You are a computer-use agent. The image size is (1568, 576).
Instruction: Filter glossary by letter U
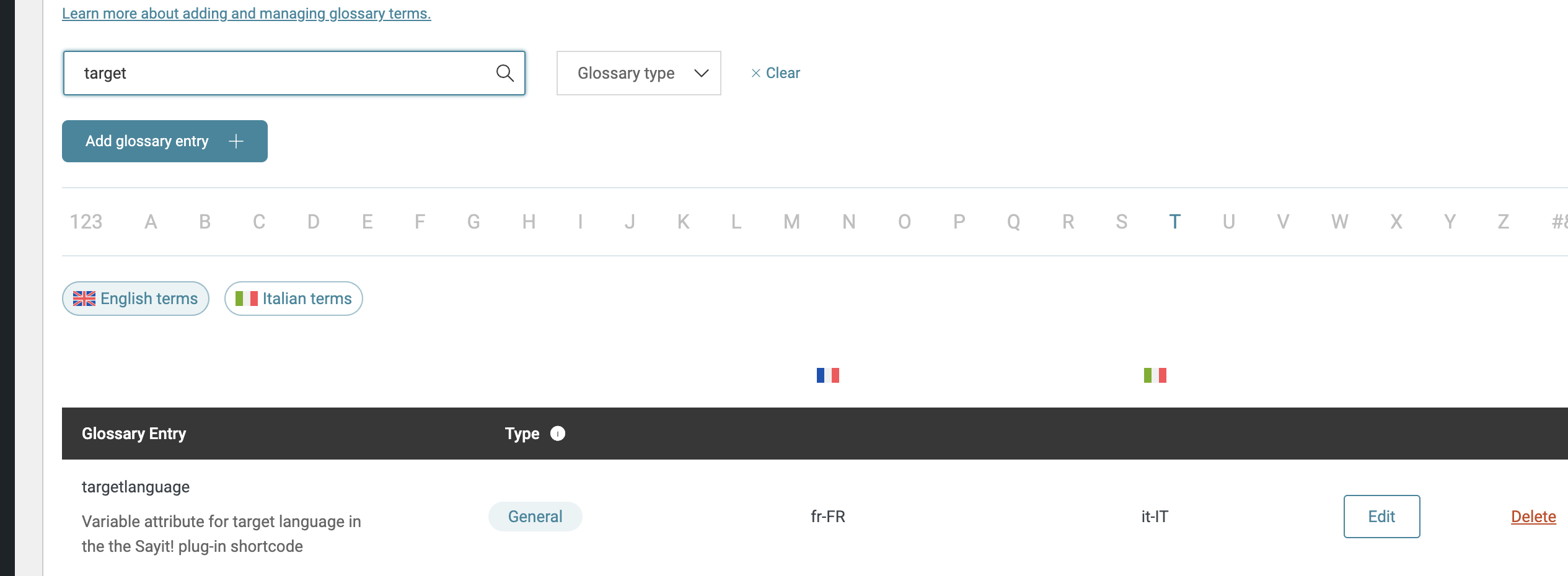(x=1229, y=222)
